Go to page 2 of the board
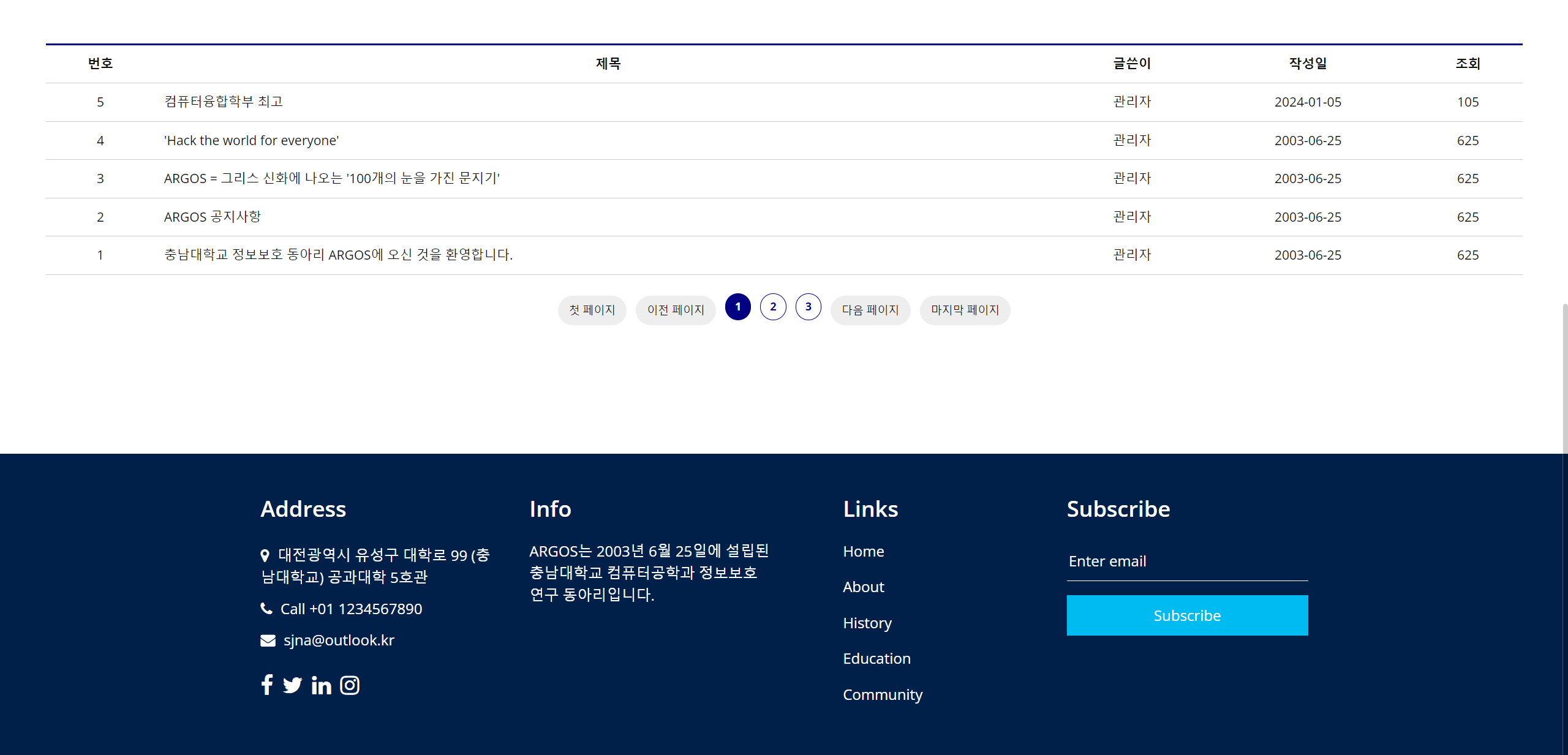 coord(773,307)
